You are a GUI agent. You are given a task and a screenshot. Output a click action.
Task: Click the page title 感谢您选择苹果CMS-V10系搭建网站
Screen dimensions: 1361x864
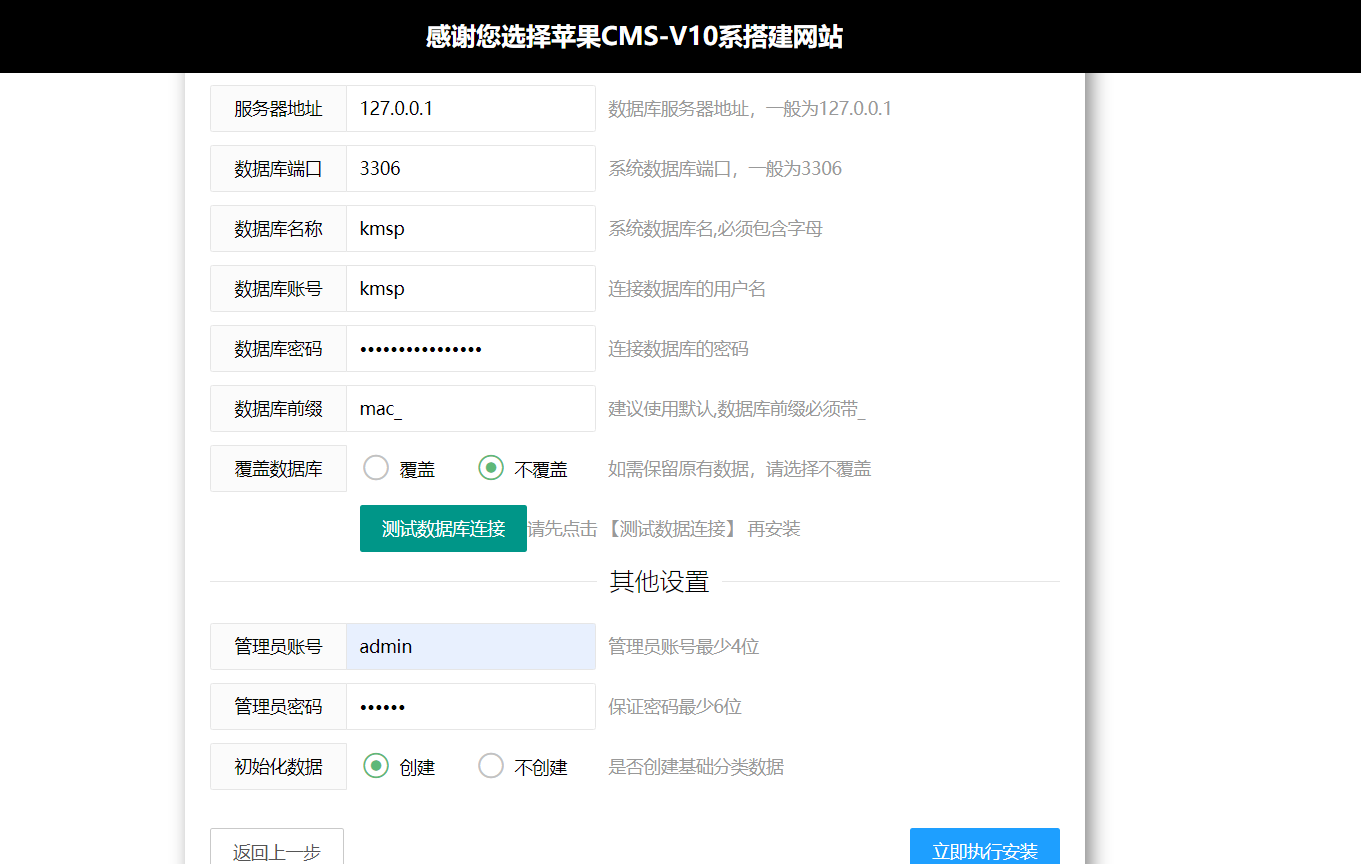[634, 37]
